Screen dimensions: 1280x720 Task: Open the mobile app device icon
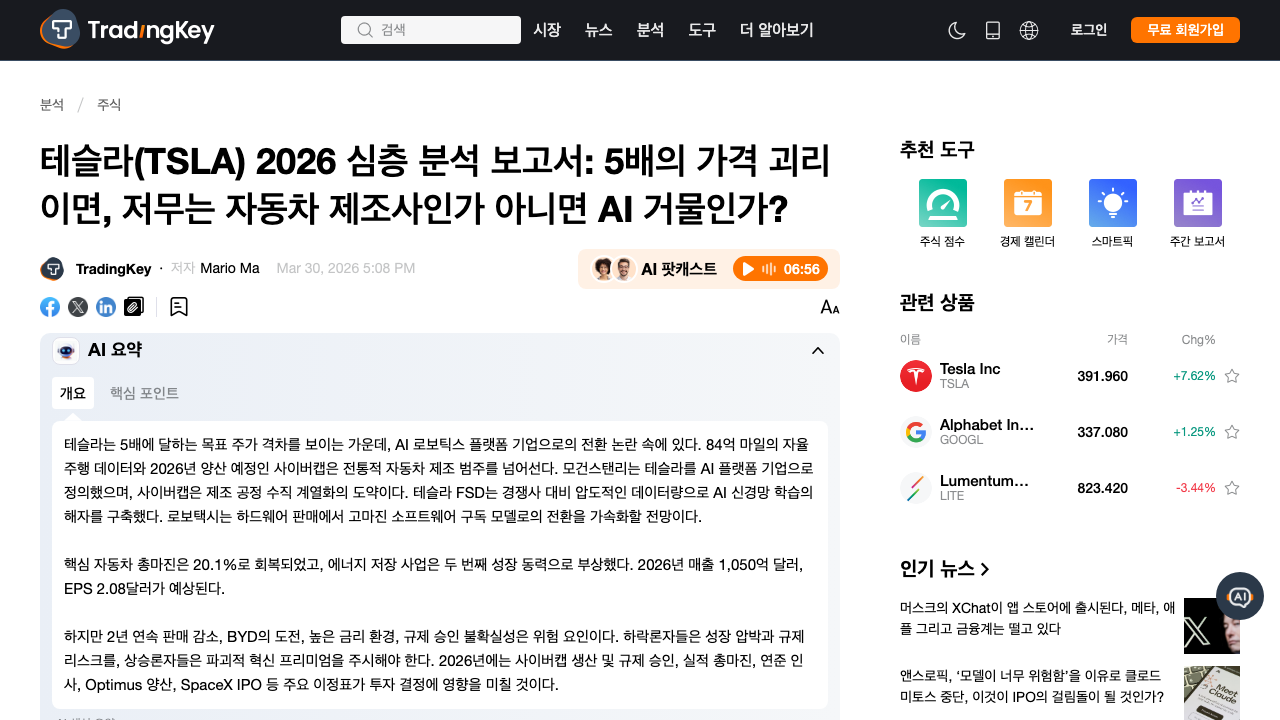point(993,30)
